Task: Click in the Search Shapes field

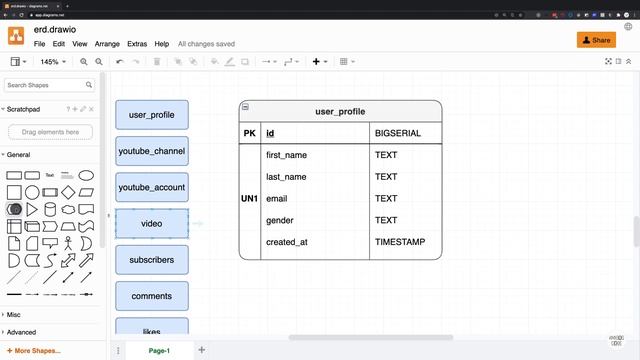Action: point(49,85)
